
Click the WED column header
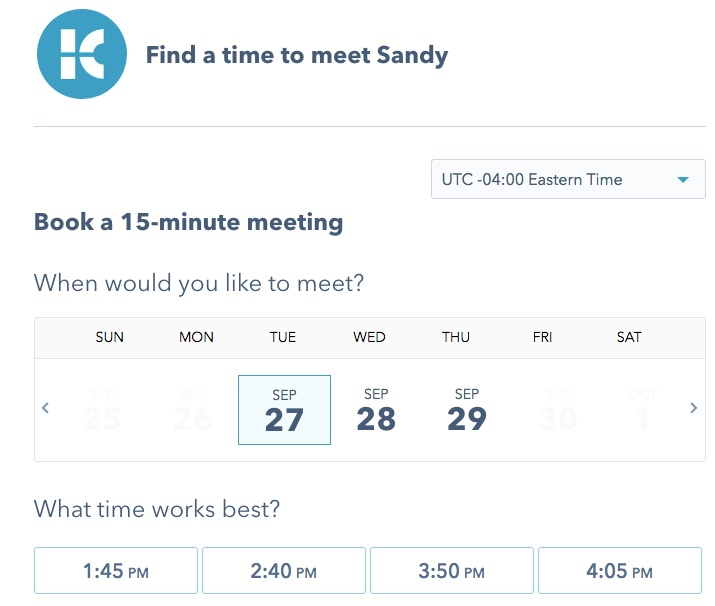(369, 337)
